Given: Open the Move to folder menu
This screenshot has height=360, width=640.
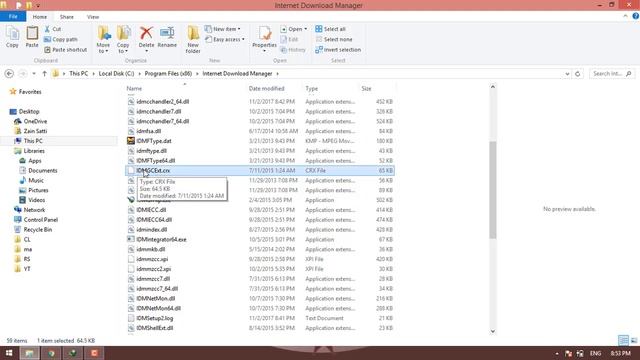Looking at the screenshot, I should [103, 40].
